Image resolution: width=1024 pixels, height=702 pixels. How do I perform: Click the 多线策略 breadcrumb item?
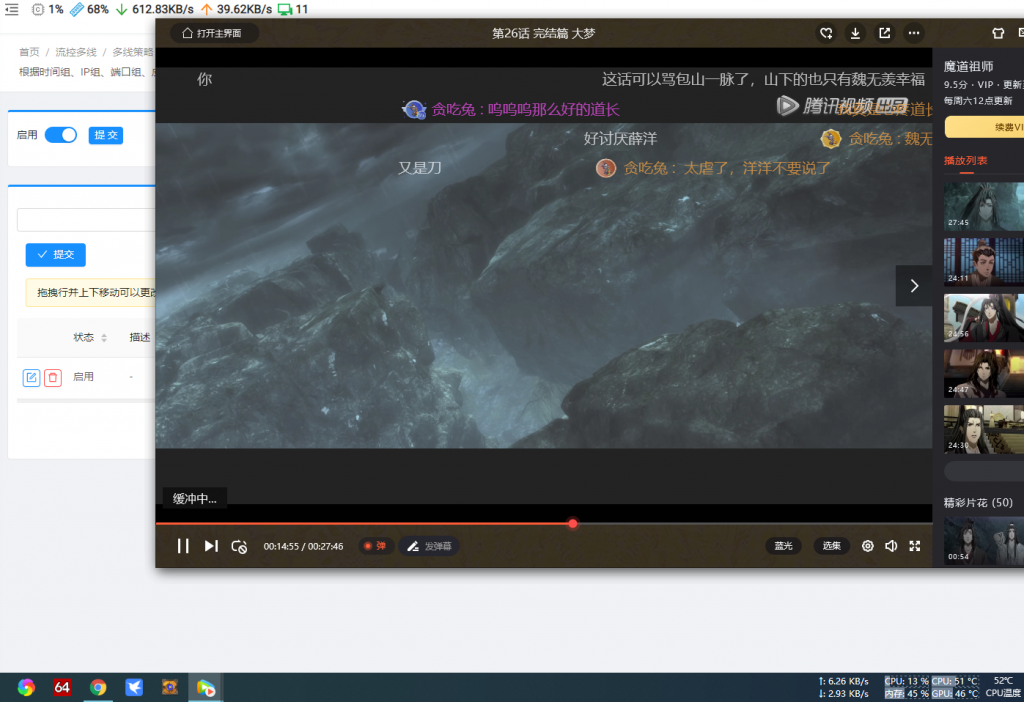point(133,52)
